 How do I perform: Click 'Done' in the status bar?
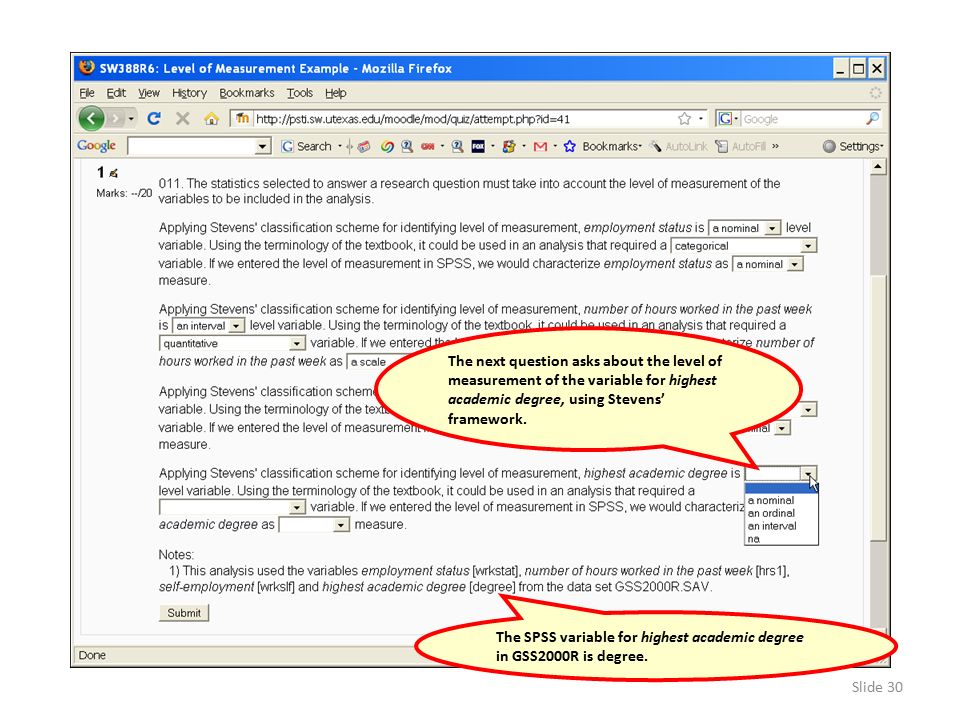[92, 655]
